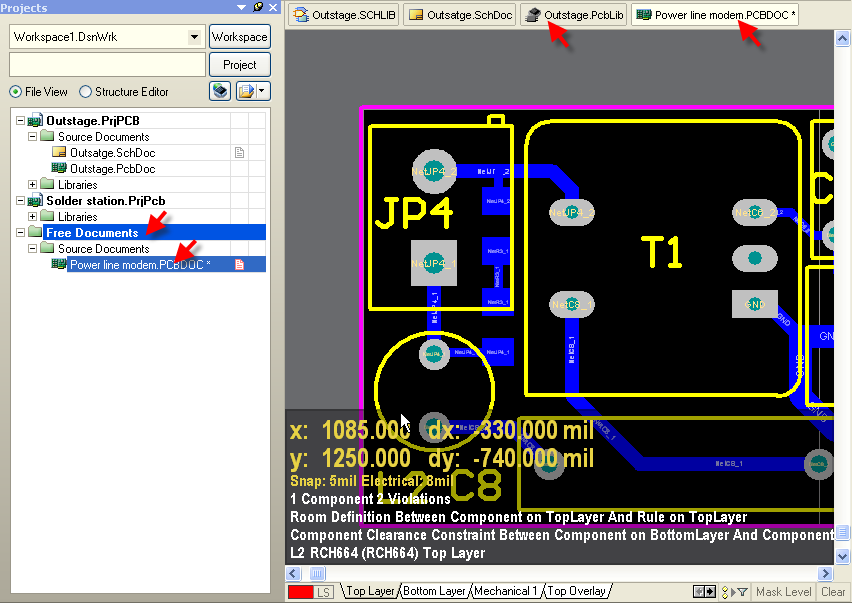Expand Libraries under Outstage.PrjPCB
The width and height of the screenshot is (852, 603).
tap(33, 185)
